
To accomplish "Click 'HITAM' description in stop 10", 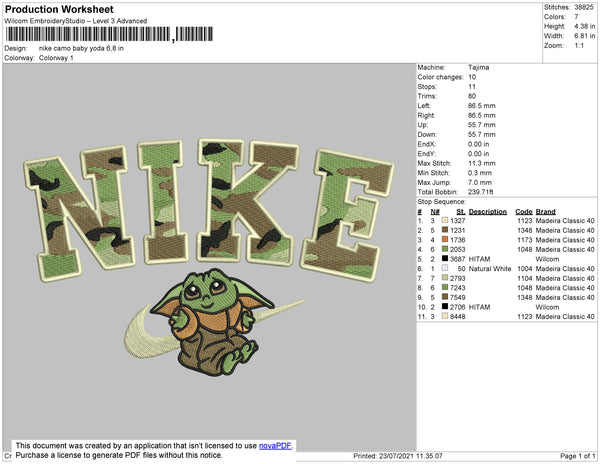I will tap(479, 307).
